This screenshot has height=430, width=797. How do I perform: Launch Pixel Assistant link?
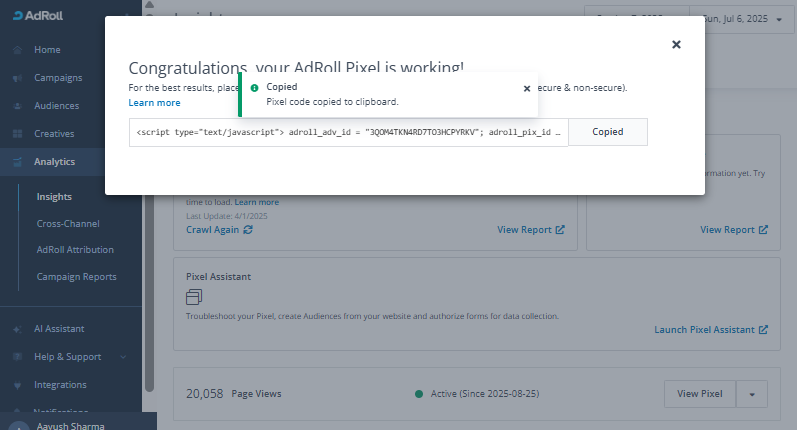[x=710, y=329]
